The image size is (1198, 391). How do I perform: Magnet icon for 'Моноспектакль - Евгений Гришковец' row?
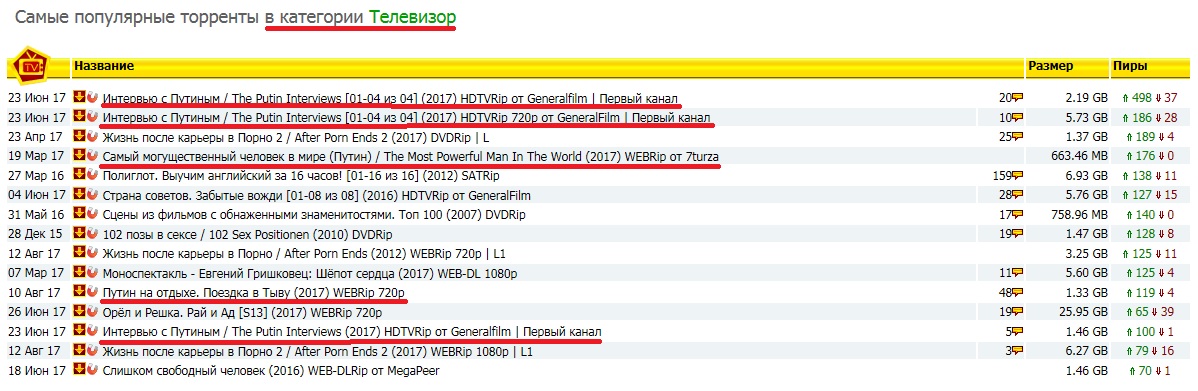click(92, 273)
